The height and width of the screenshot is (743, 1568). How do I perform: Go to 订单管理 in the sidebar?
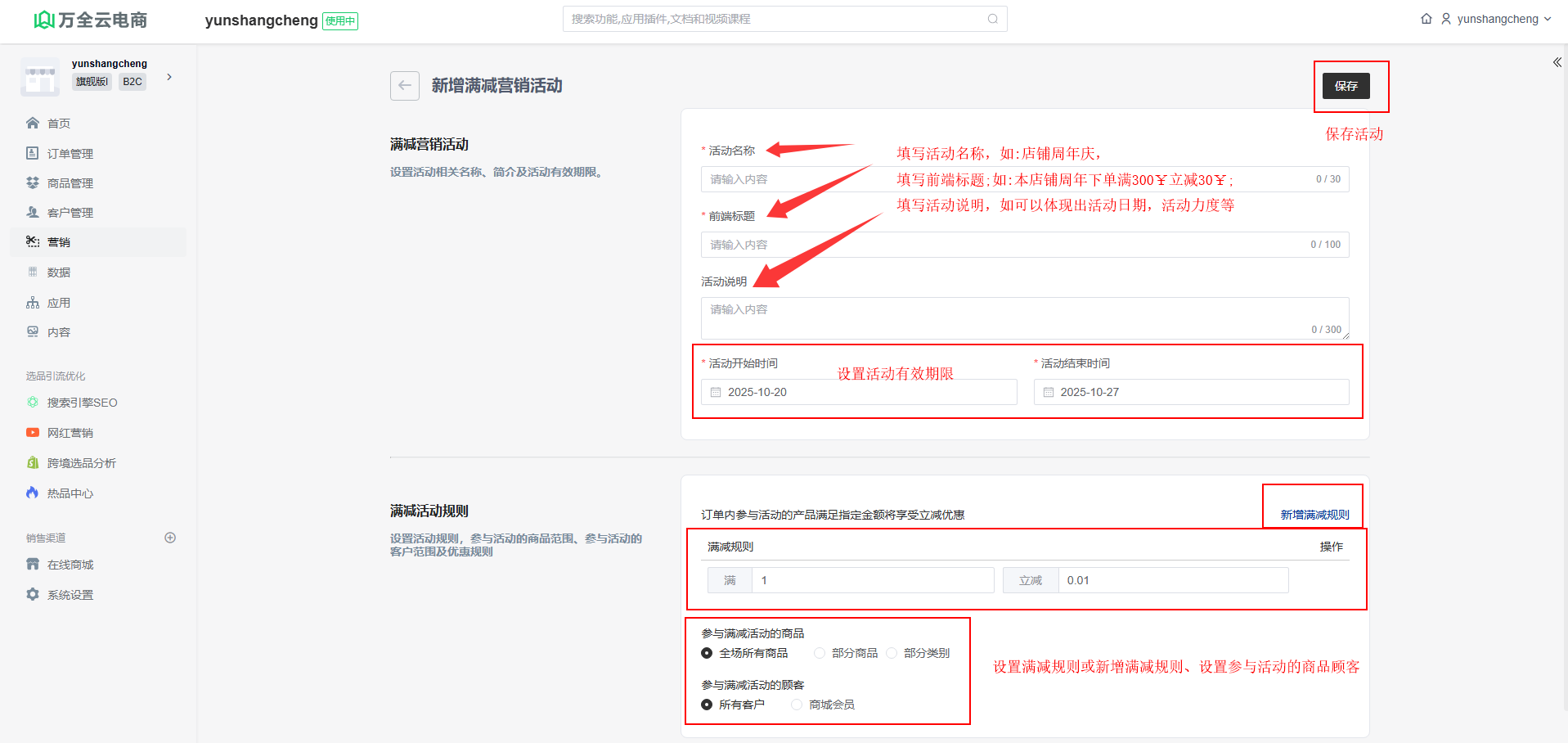click(70, 154)
